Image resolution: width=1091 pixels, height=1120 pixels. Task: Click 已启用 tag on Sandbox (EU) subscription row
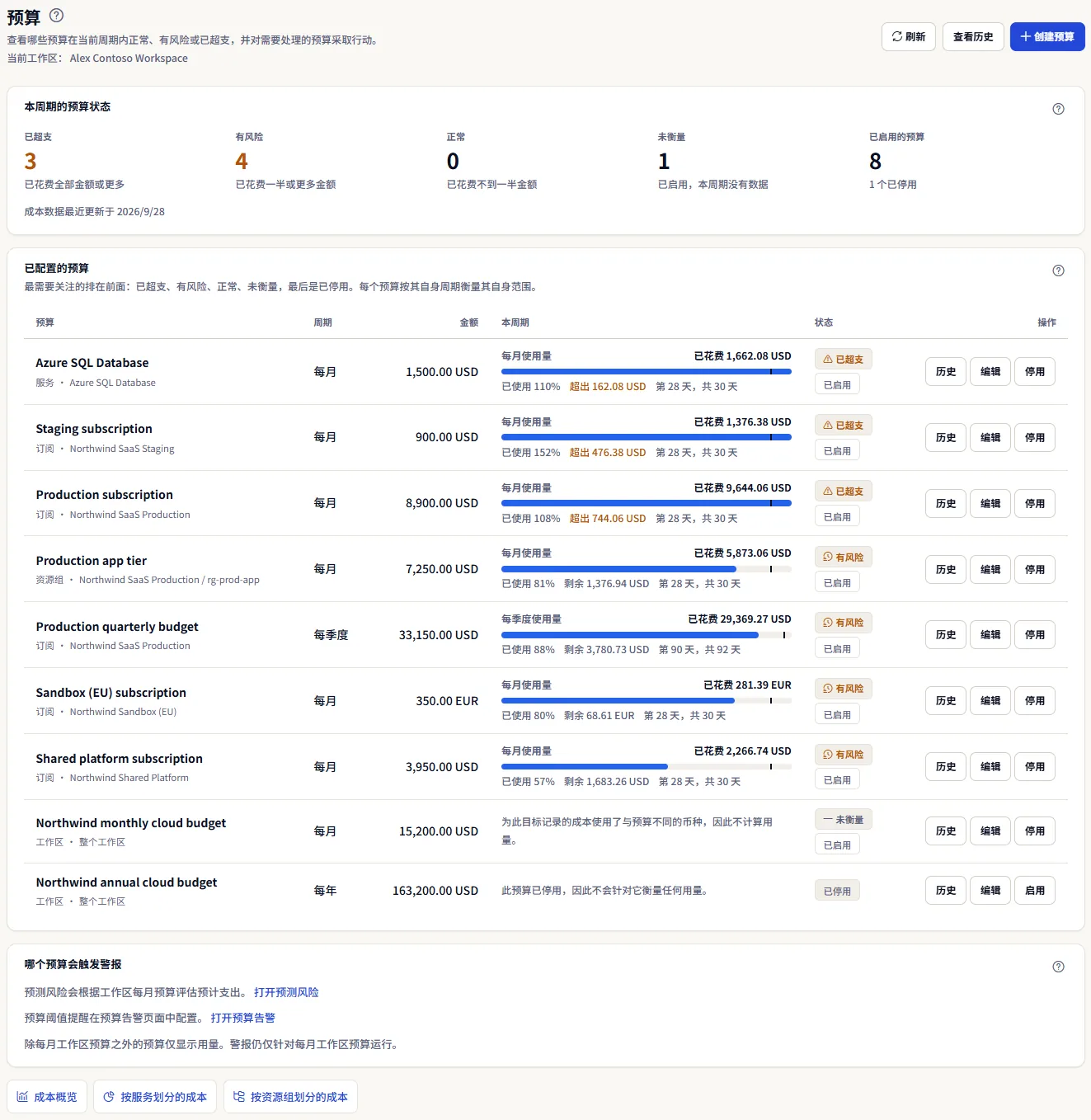click(x=837, y=715)
